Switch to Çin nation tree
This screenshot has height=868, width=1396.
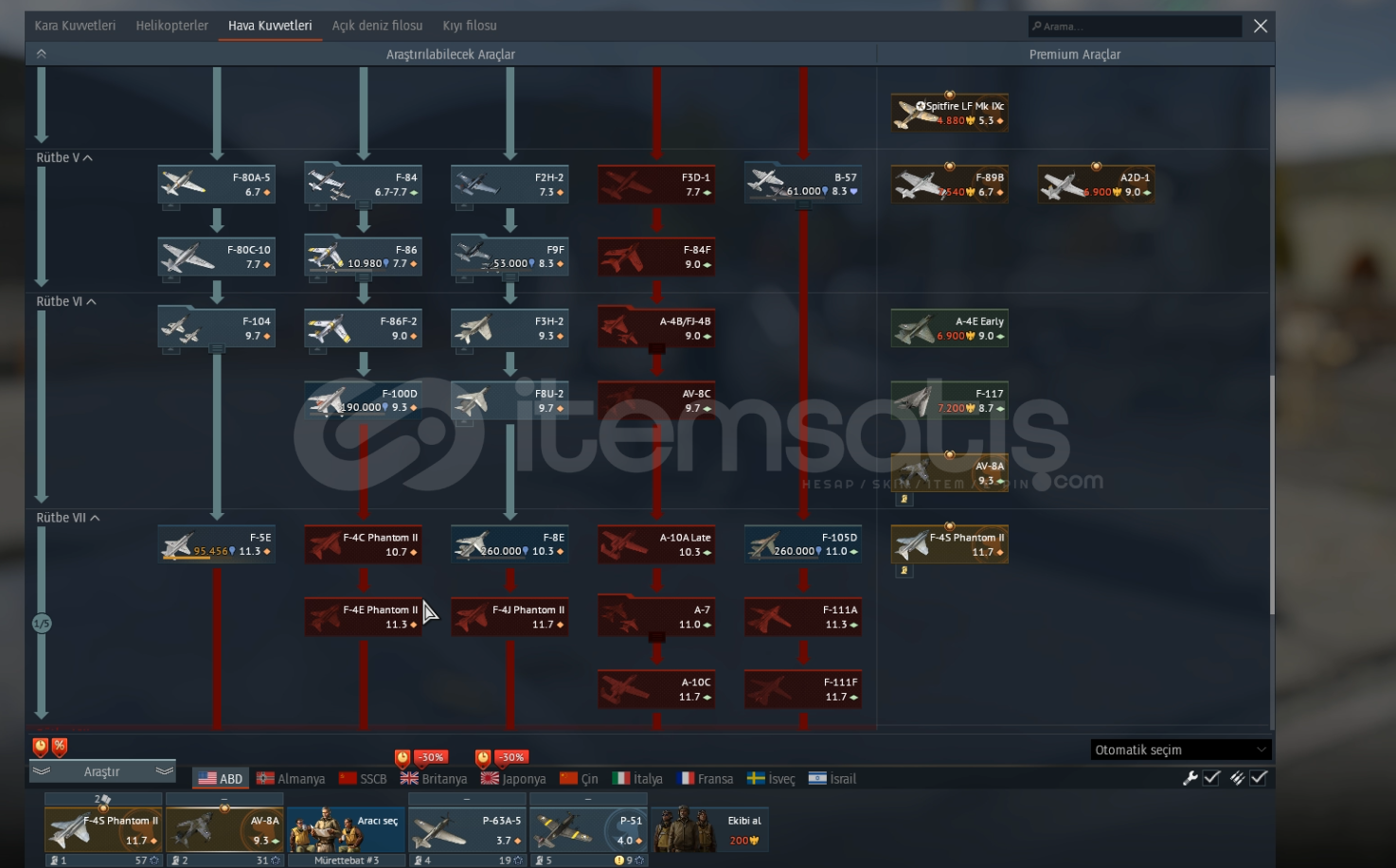click(579, 779)
